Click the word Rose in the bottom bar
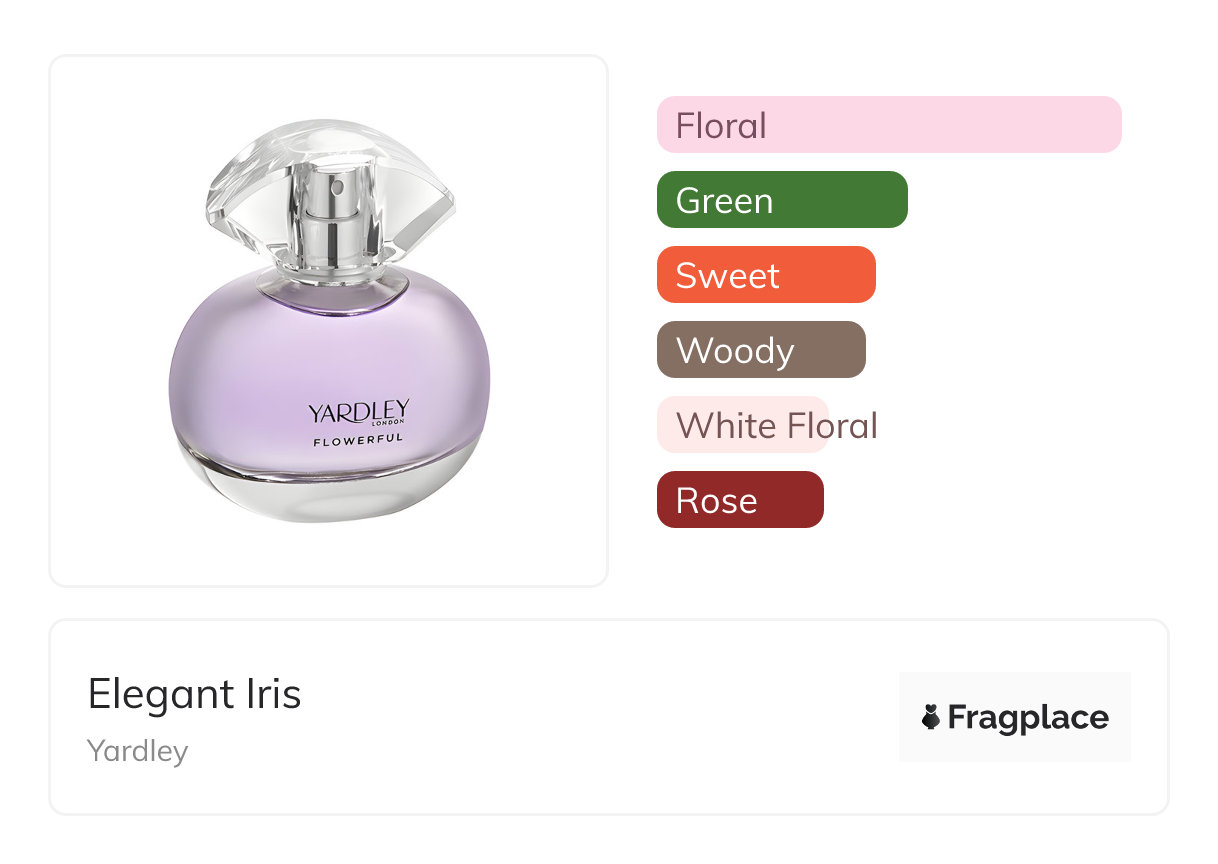The height and width of the screenshot is (864, 1218). pyautogui.click(x=716, y=500)
